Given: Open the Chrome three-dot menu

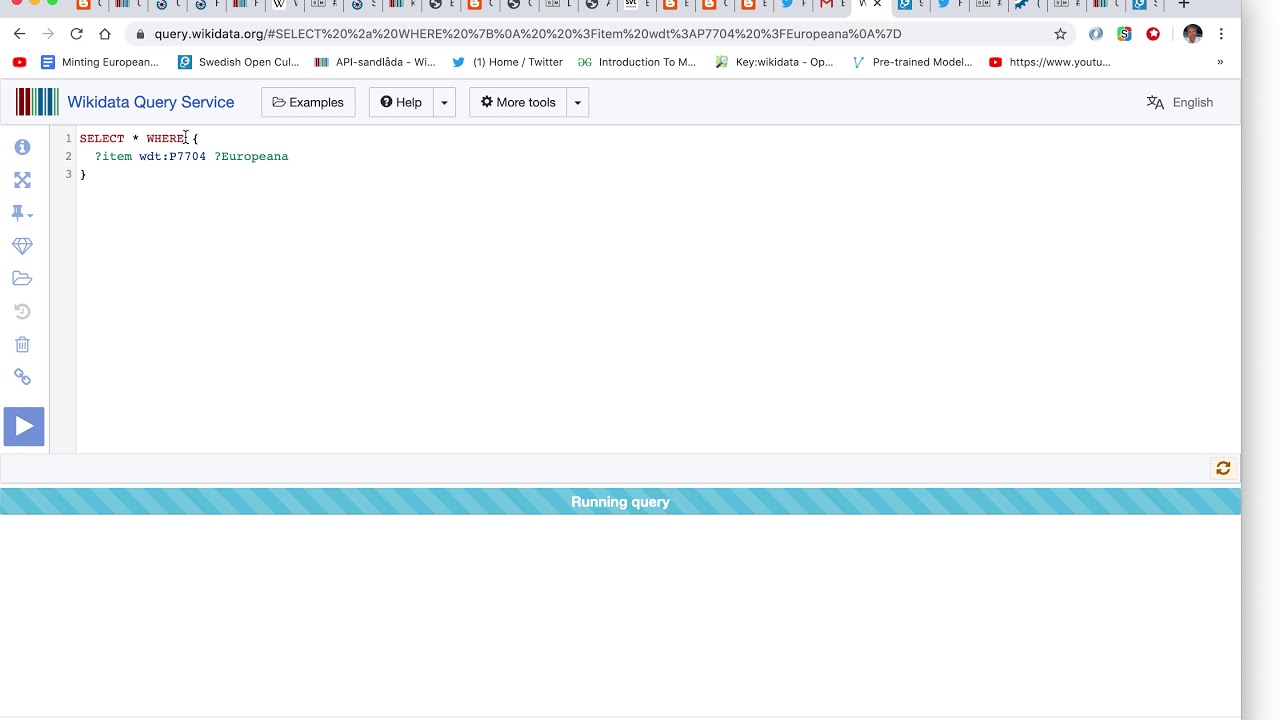Looking at the screenshot, I should (1221, 34).
